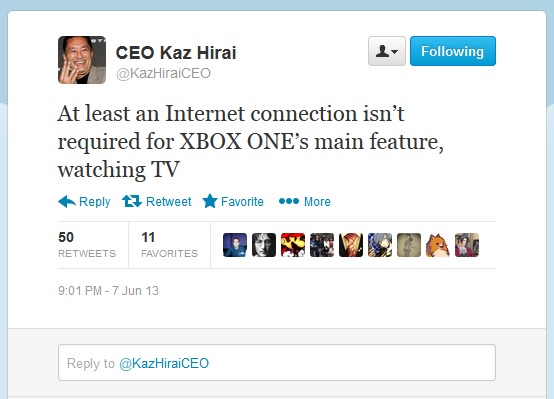Open the red and yellow cartoon avatar
This screenshot has width=554, height=399.
tap(293, 245)
